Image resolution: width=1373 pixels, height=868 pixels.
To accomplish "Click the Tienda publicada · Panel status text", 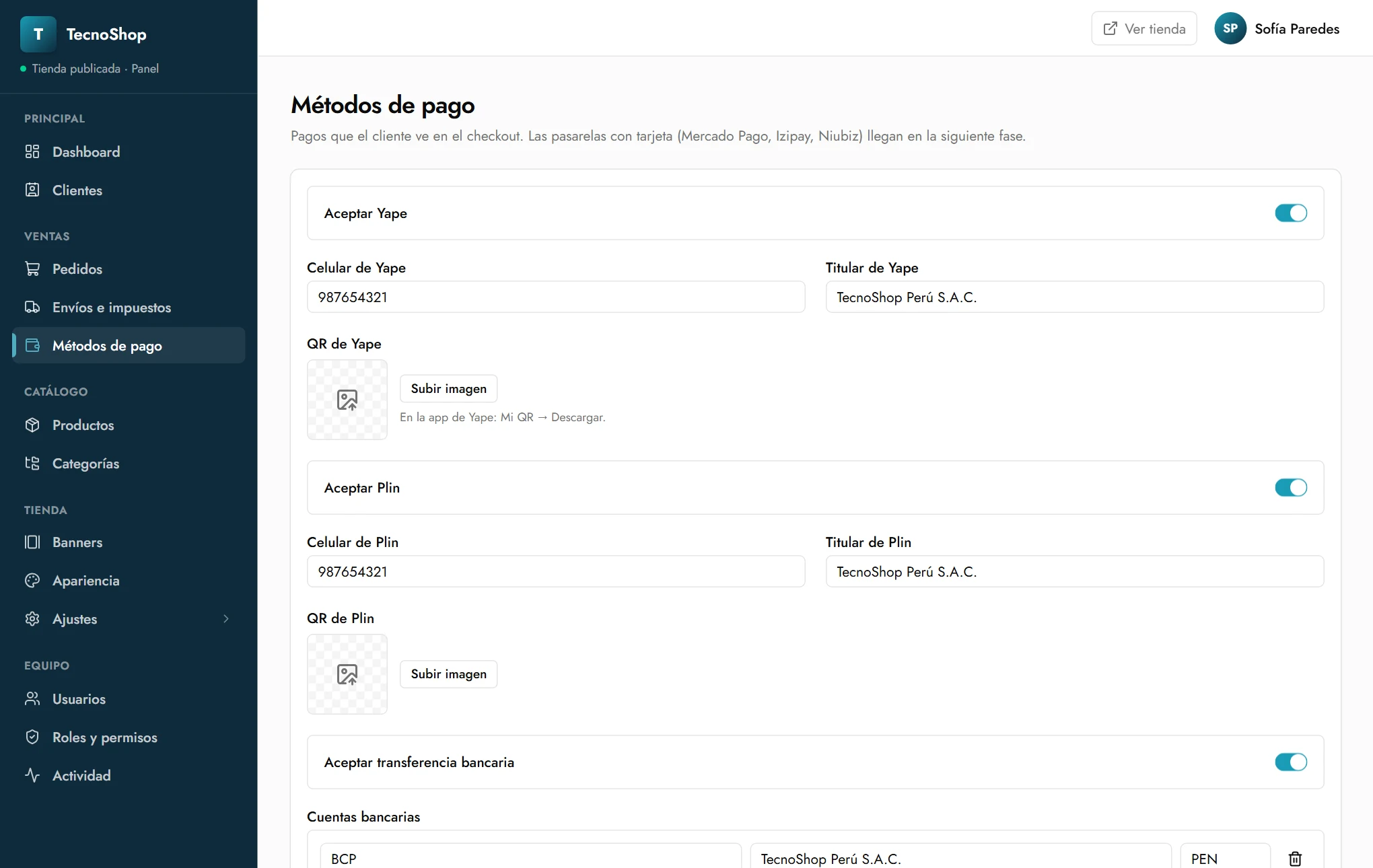I will point(95,69).
